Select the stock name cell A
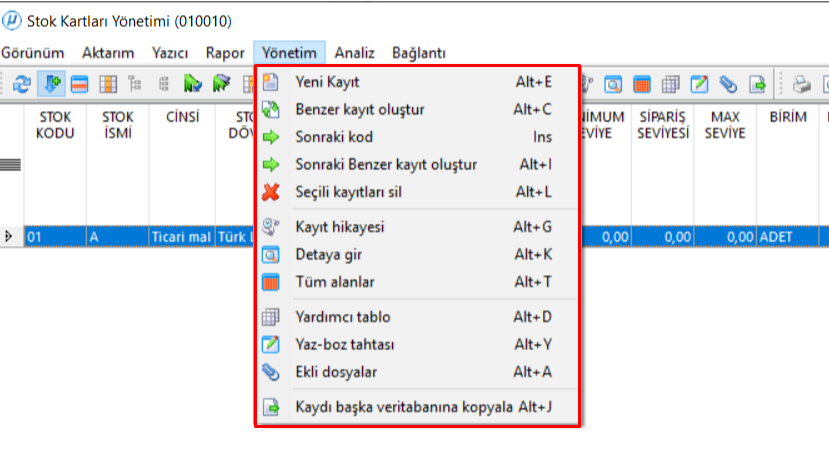Image resolution: width=829 pixels, height=460 pixels. (x=117, y=236)
